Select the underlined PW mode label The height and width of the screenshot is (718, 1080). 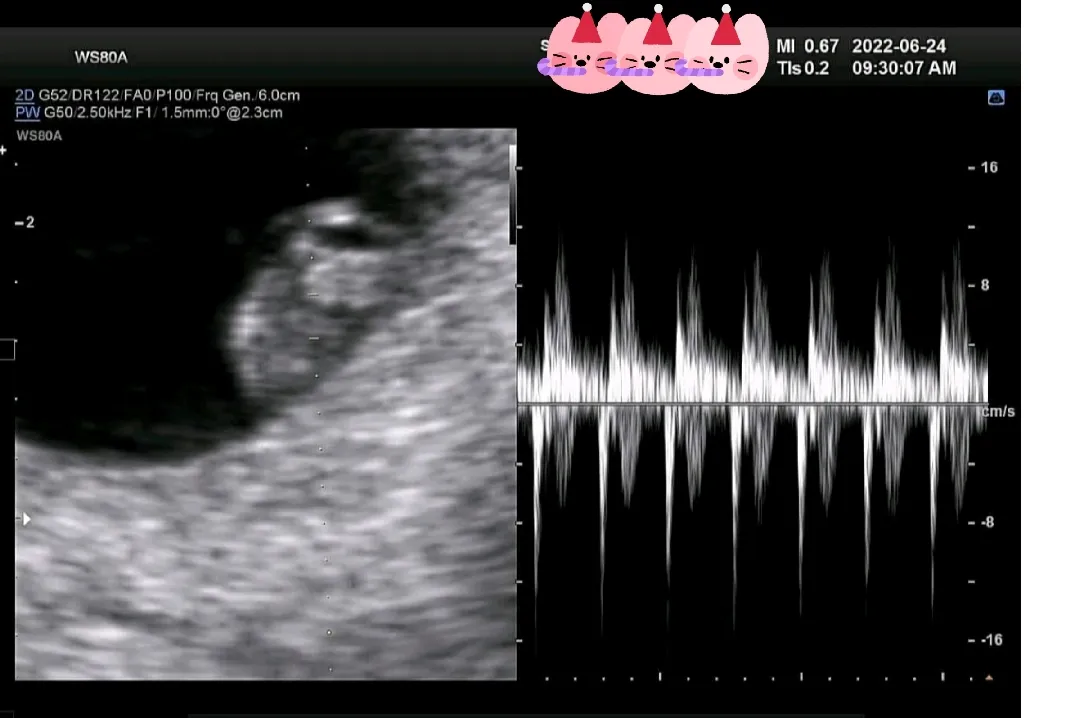(28, 112)
